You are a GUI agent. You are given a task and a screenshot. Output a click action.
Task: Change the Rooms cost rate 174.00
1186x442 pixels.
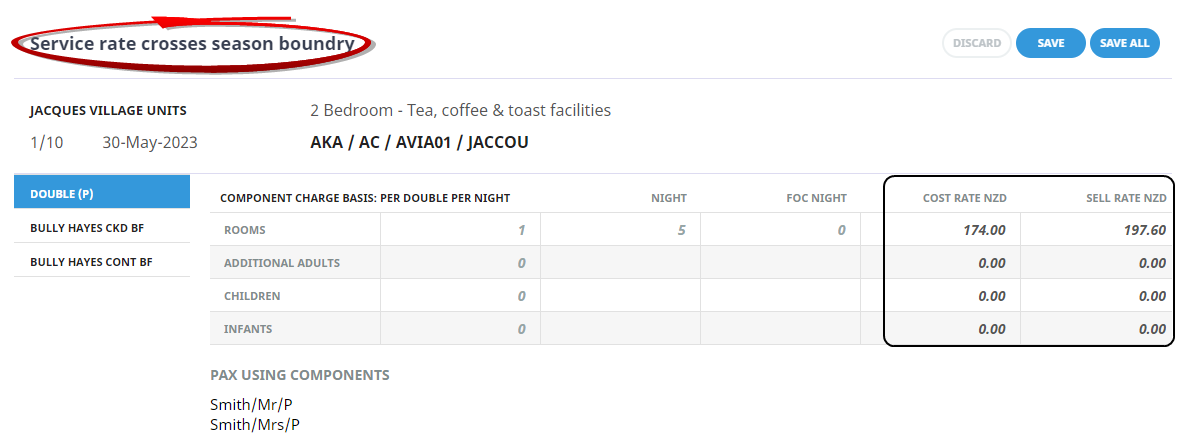[950, 230]
